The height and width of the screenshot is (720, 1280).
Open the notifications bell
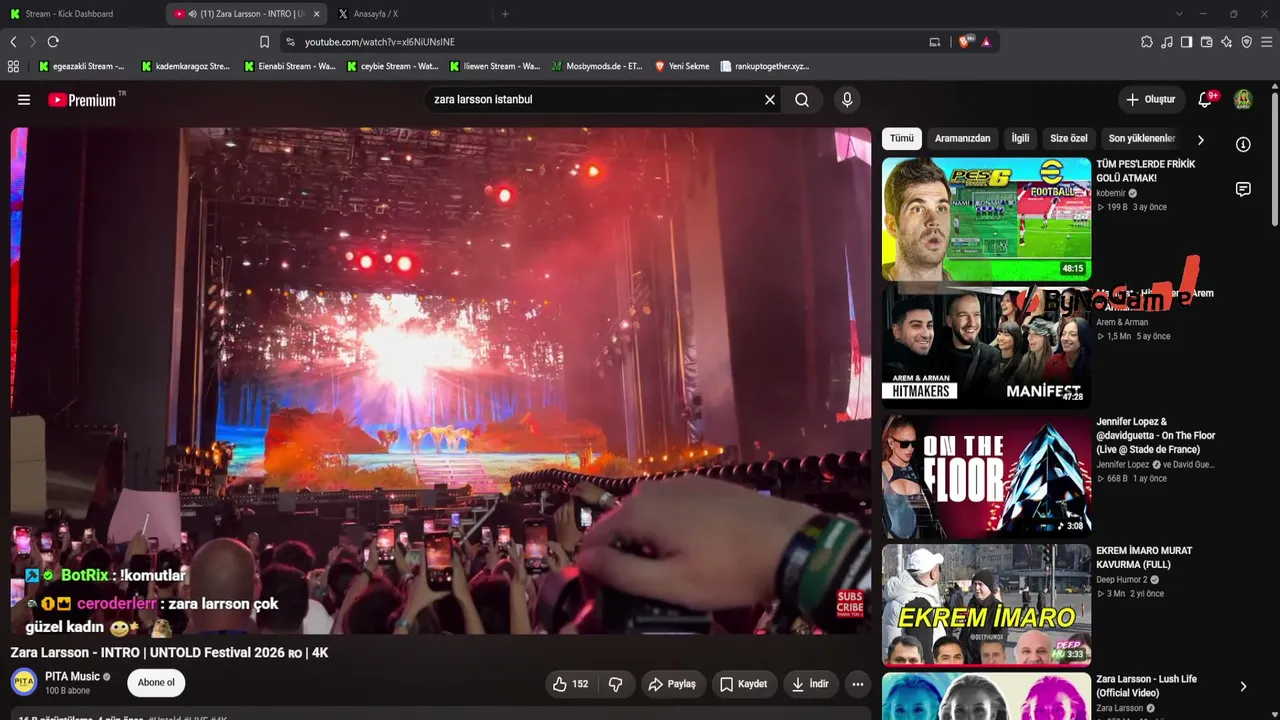[x=1206, y=100]
